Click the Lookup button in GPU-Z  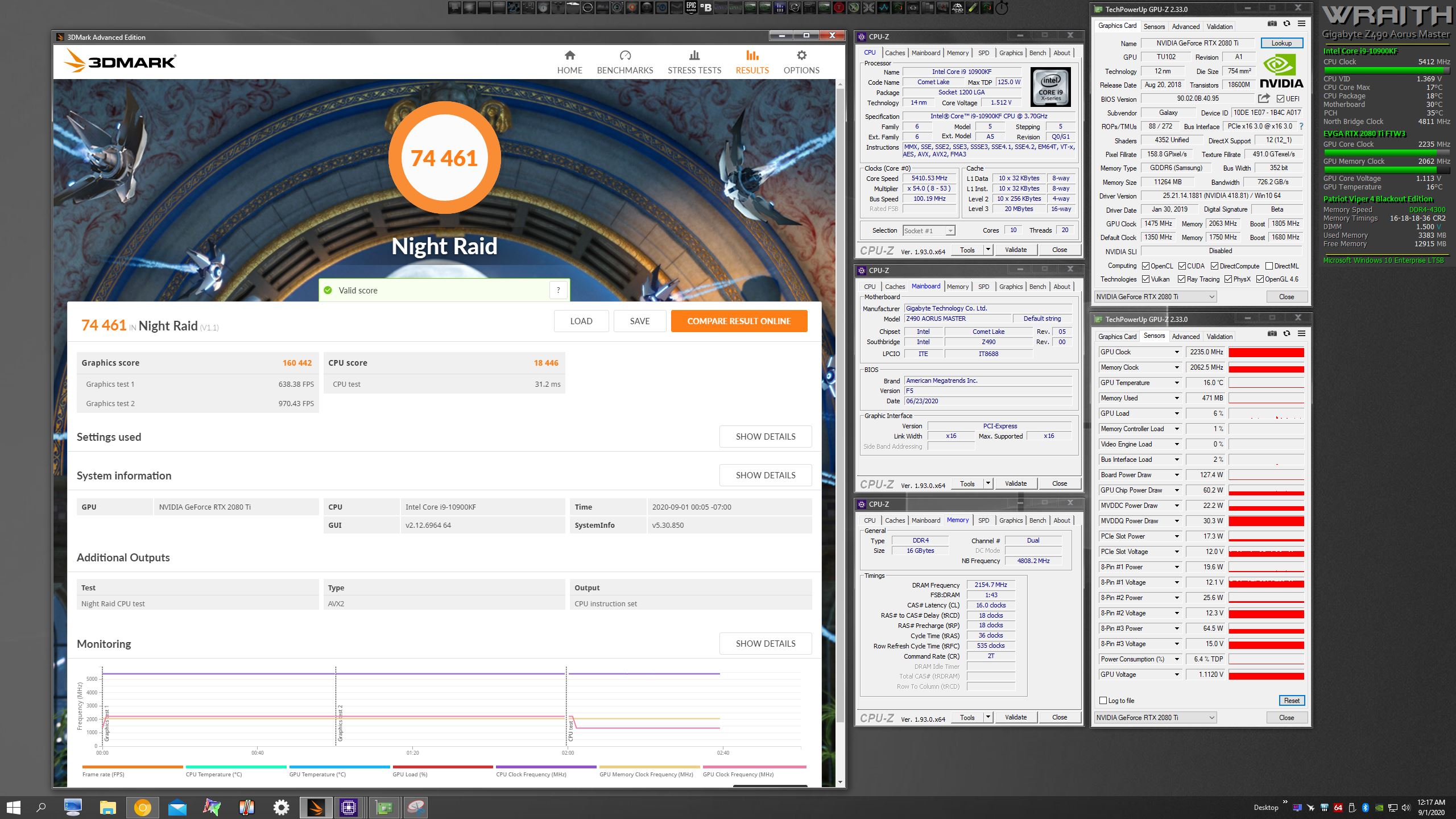pyautogui.click(x=1281, y=43)
